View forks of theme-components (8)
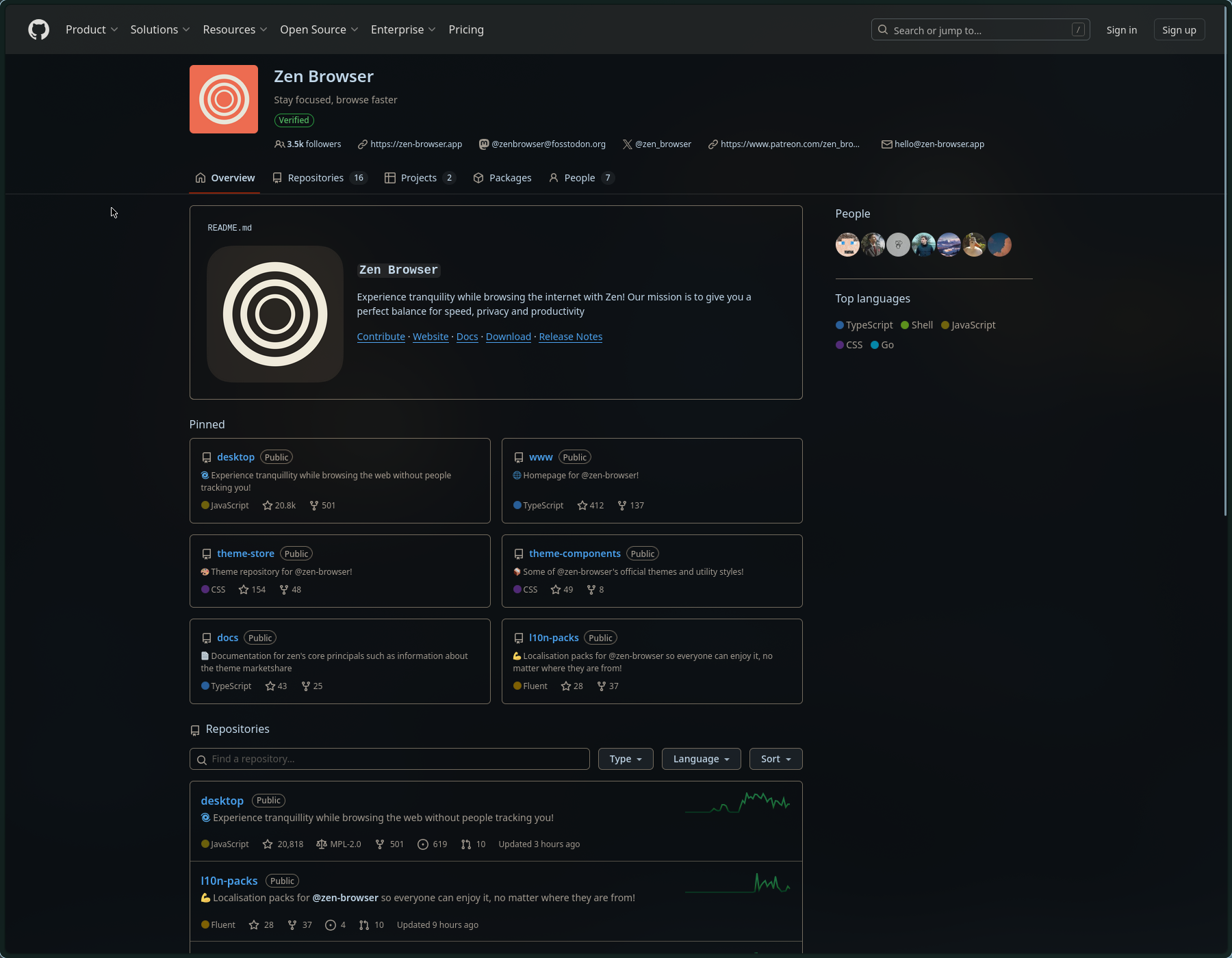This screenshot has width=1232, height=958. tap(595, 590)
